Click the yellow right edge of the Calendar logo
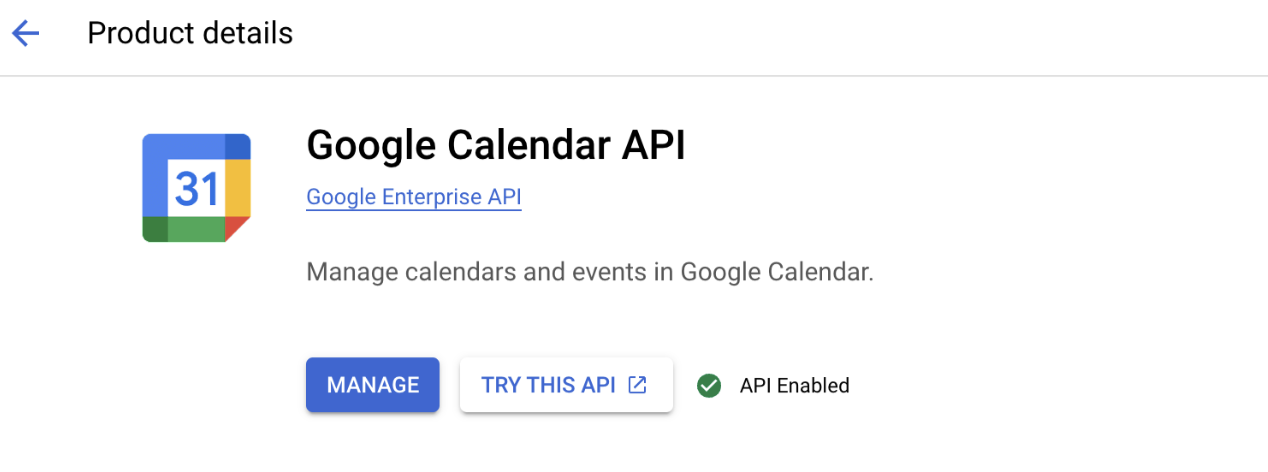Screen dimensions: 1268x472 pyautogui.click(x=238, y=187)
